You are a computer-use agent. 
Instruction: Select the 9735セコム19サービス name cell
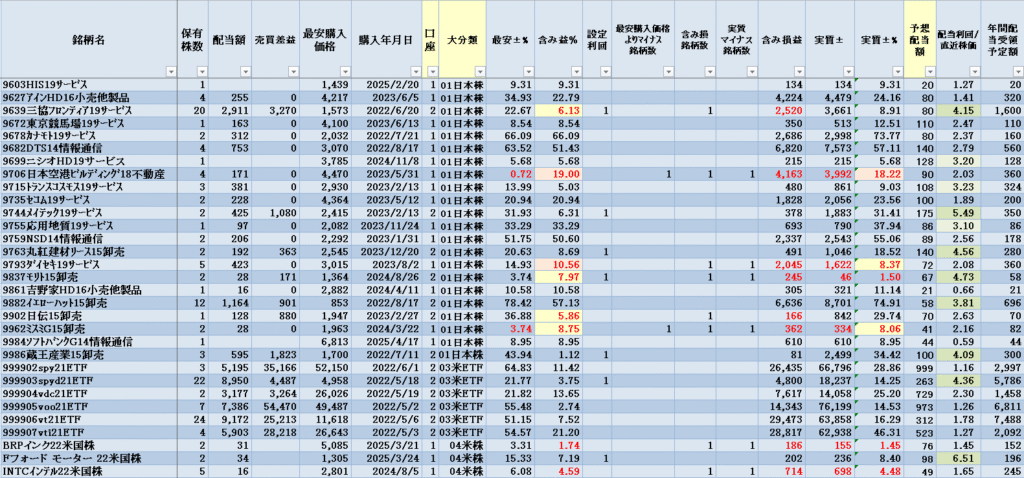coord(89,199)
